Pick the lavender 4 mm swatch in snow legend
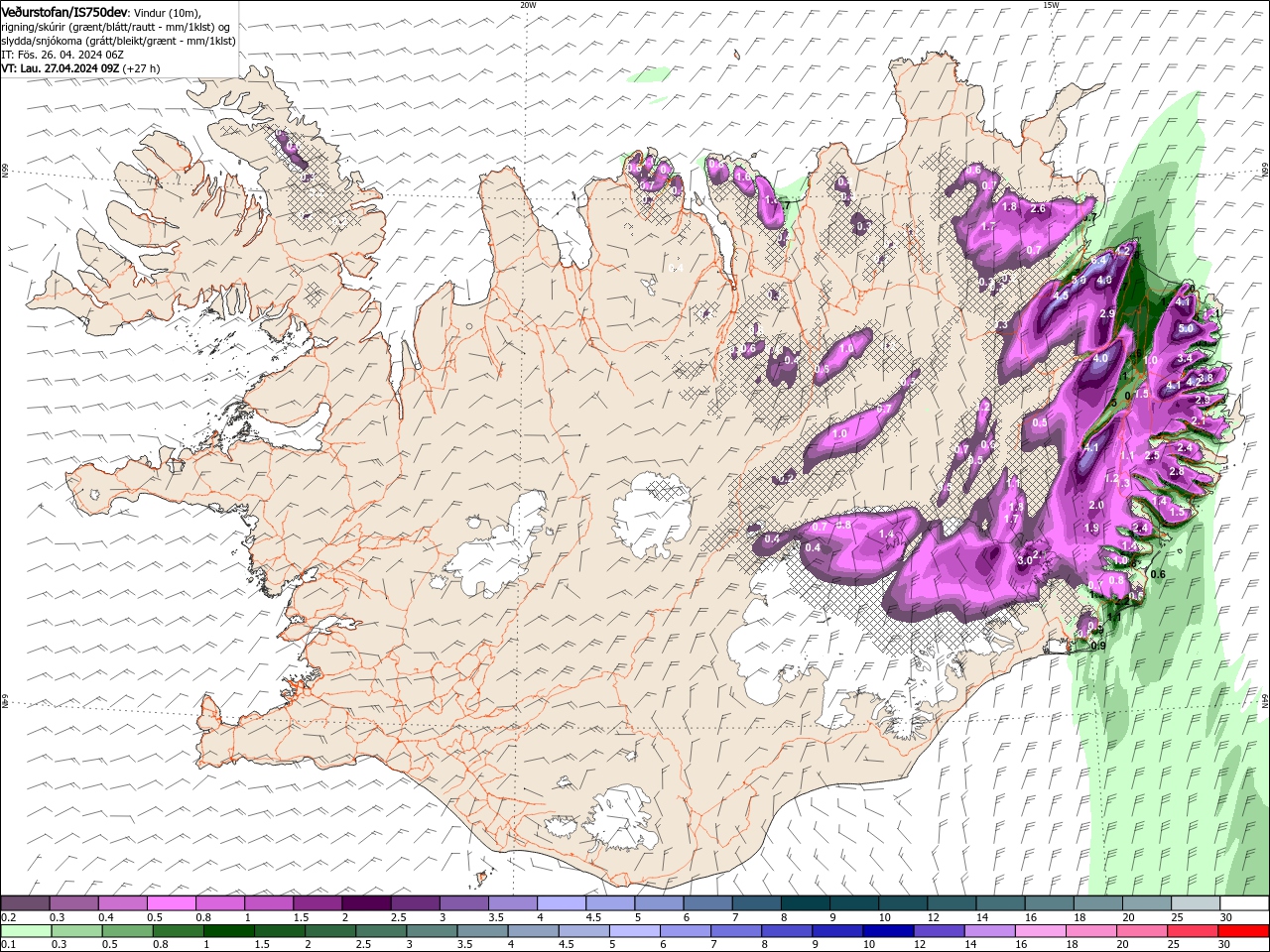The height and width of the screenshot is (952, 1270). click(560, 903)
